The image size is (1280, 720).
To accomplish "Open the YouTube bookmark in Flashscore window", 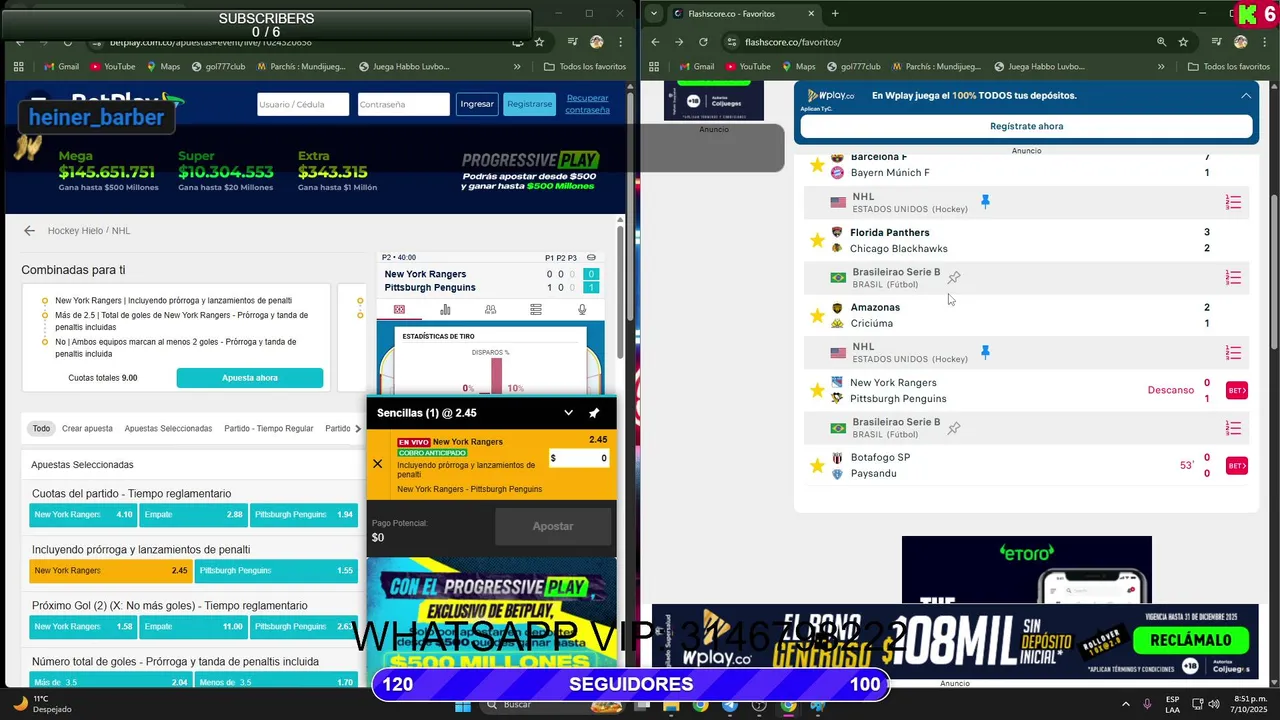I will (x=748, y=67).
